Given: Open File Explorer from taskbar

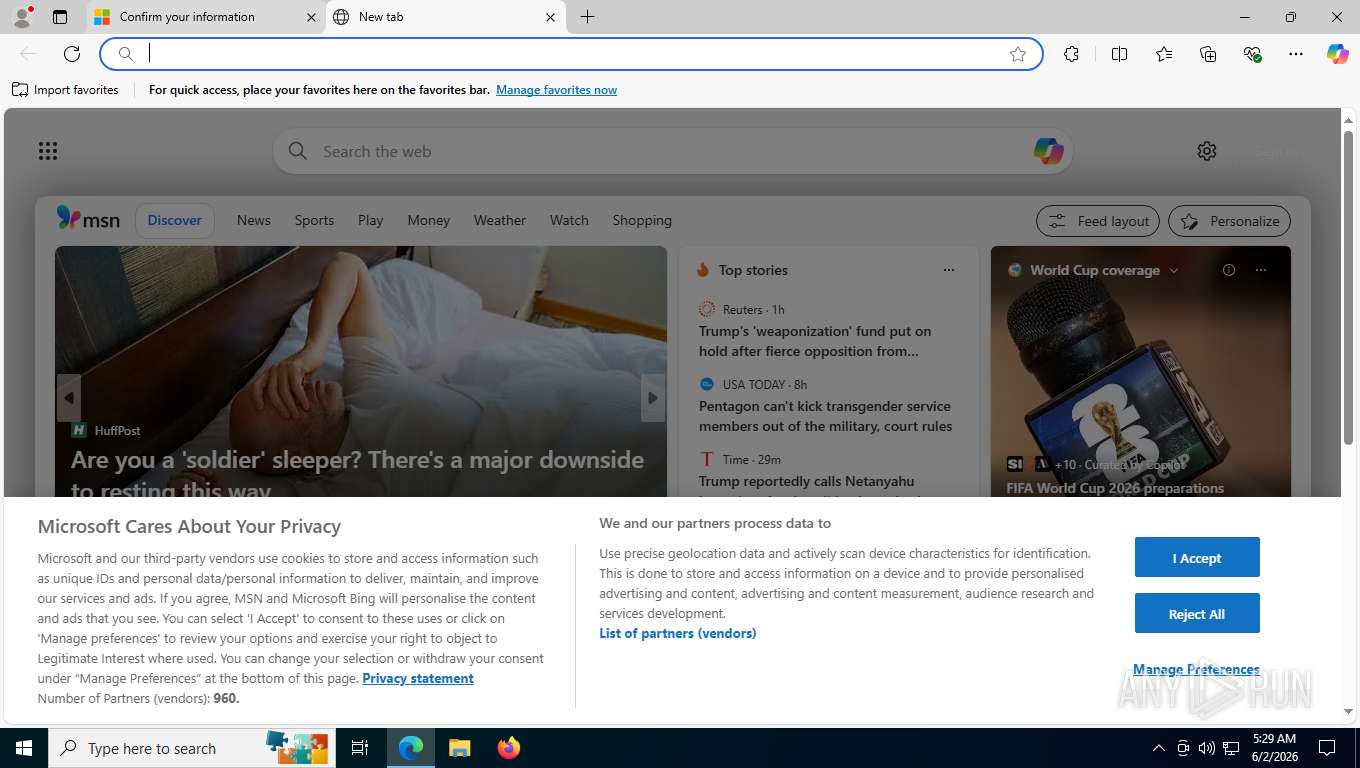Looking at the screenshot, I should click(459, 748).
